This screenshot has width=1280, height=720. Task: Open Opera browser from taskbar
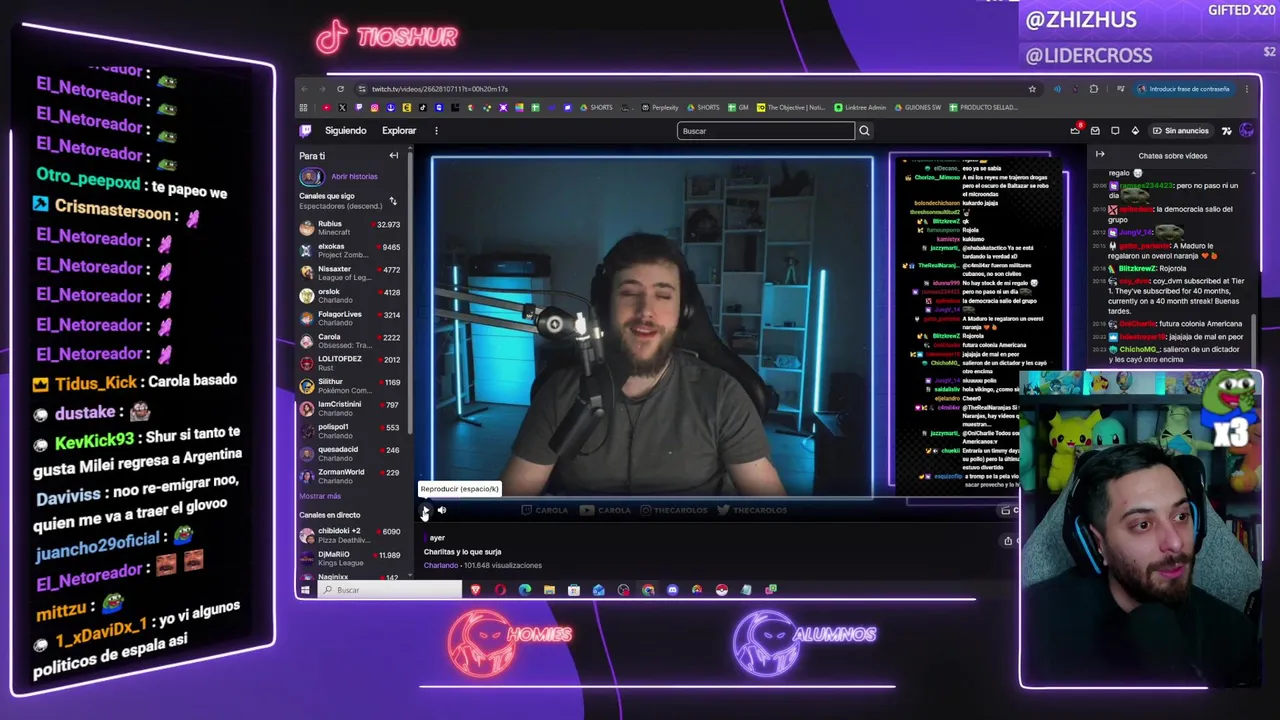pyautogui.click(x=500, y=590)
